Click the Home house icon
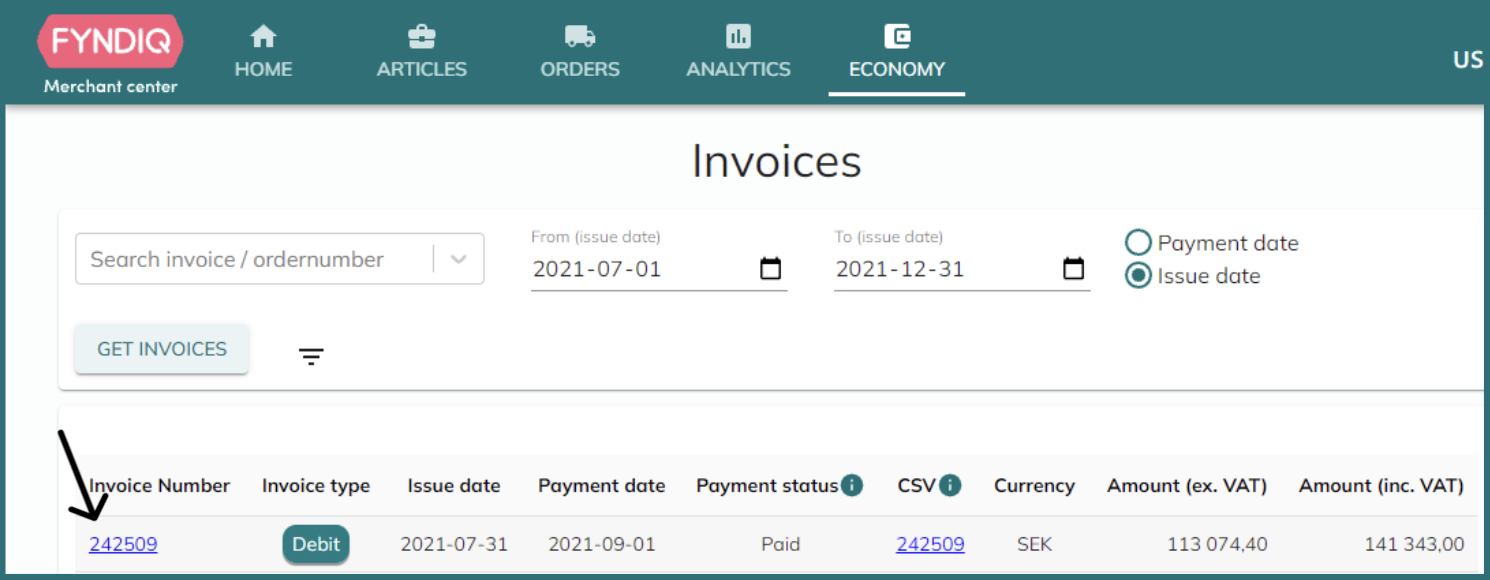 pos(263,37)
